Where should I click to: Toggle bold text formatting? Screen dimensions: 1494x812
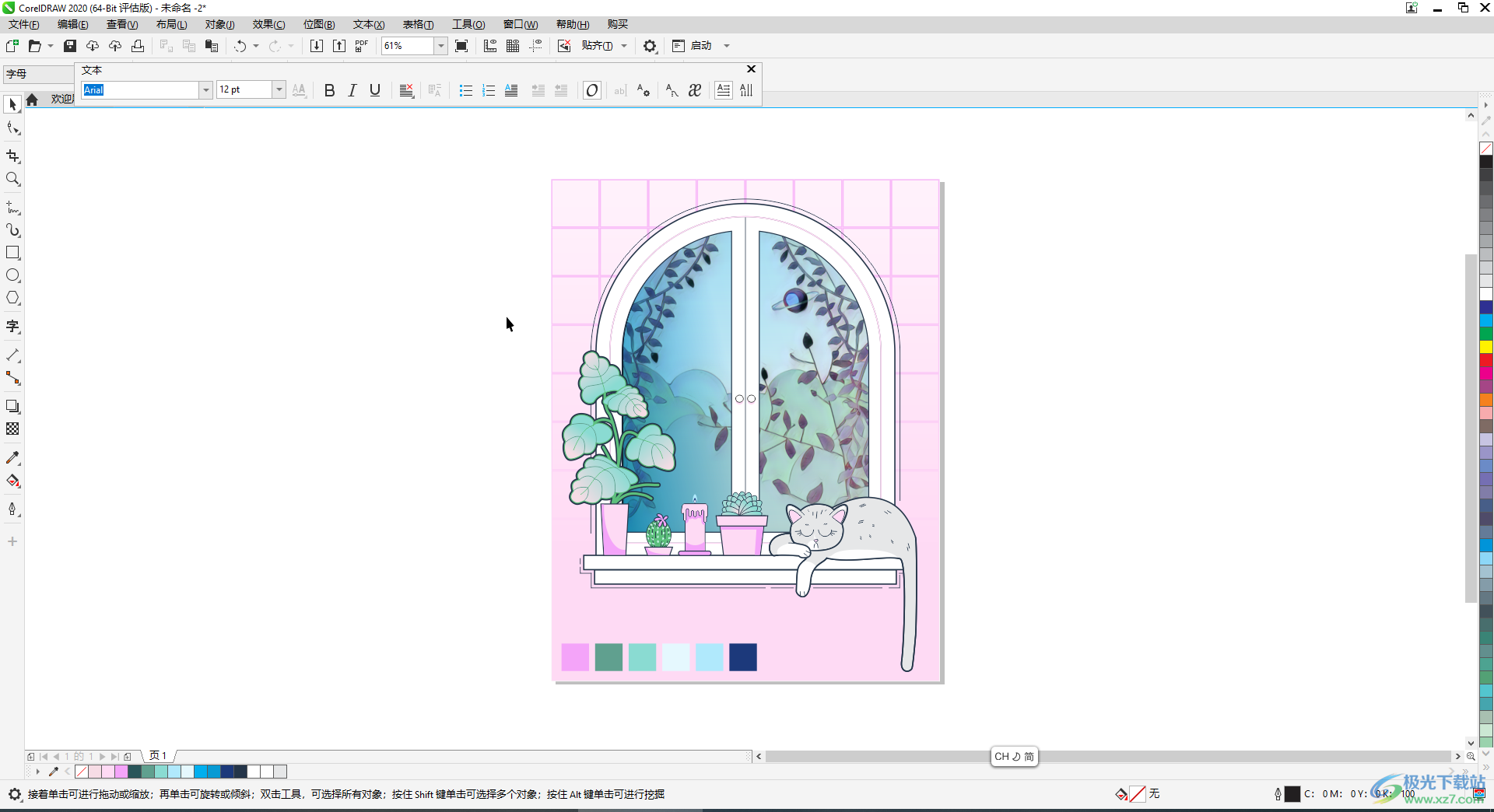[329, 90]
